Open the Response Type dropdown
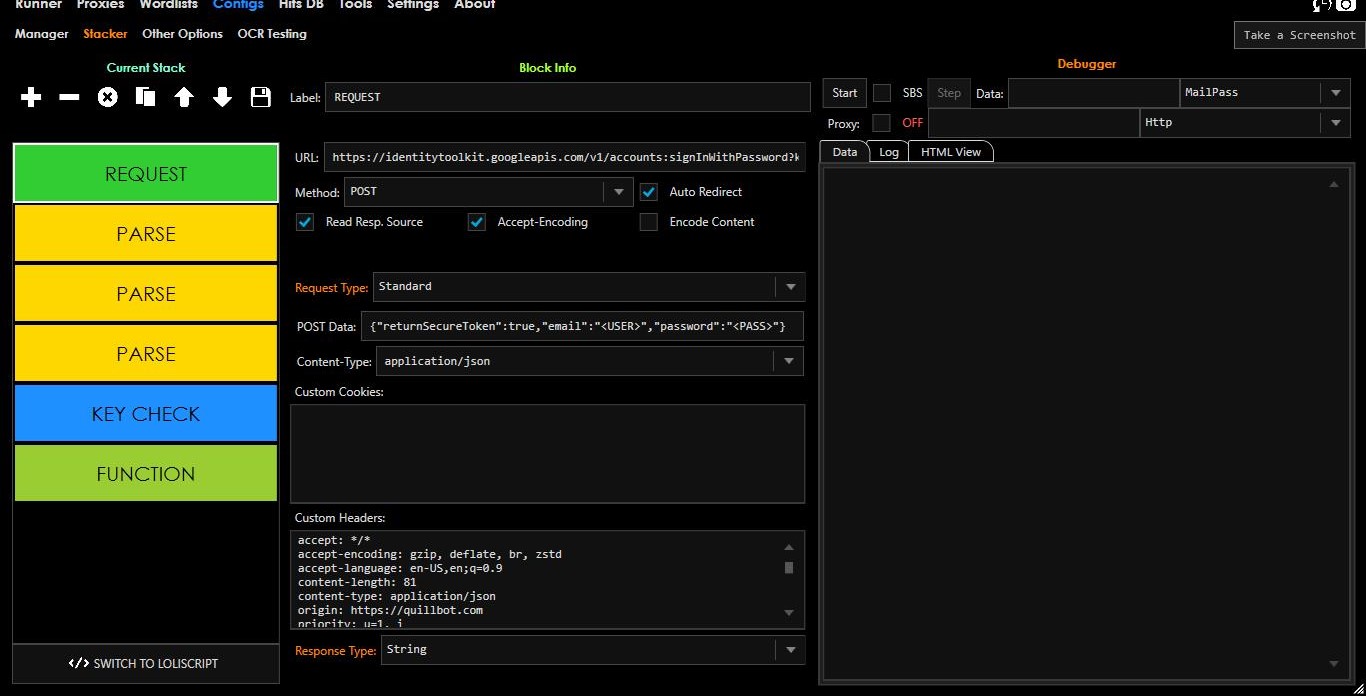1366x696 pixels. pyautogui.click(x=790, y=650)
